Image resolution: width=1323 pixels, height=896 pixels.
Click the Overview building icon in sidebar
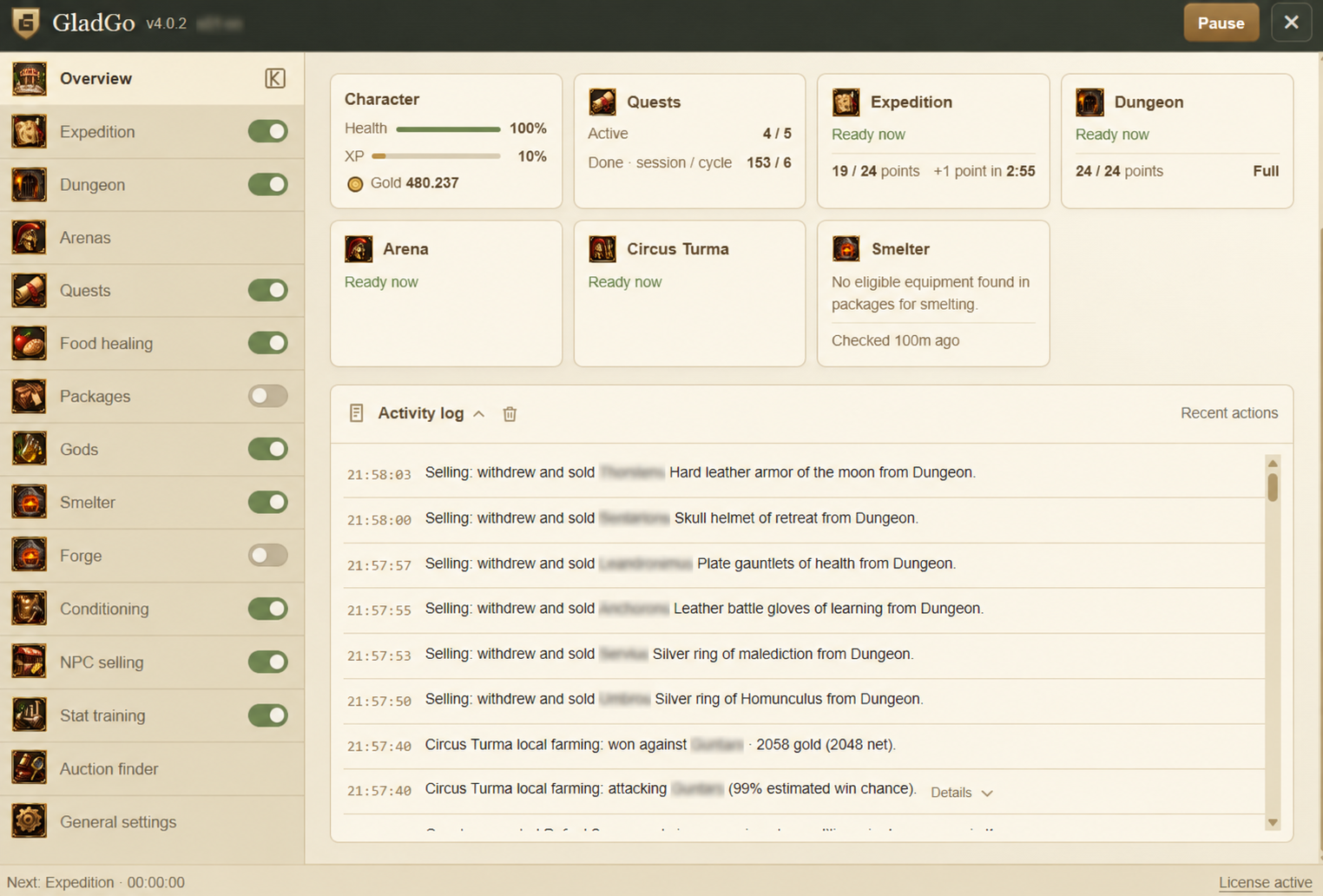29,78
